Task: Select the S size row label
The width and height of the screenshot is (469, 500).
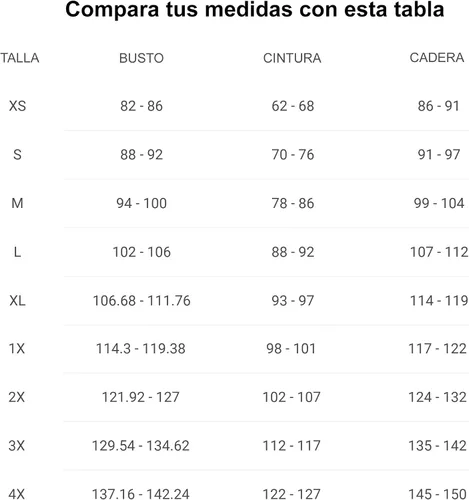Action: [17, 155]
